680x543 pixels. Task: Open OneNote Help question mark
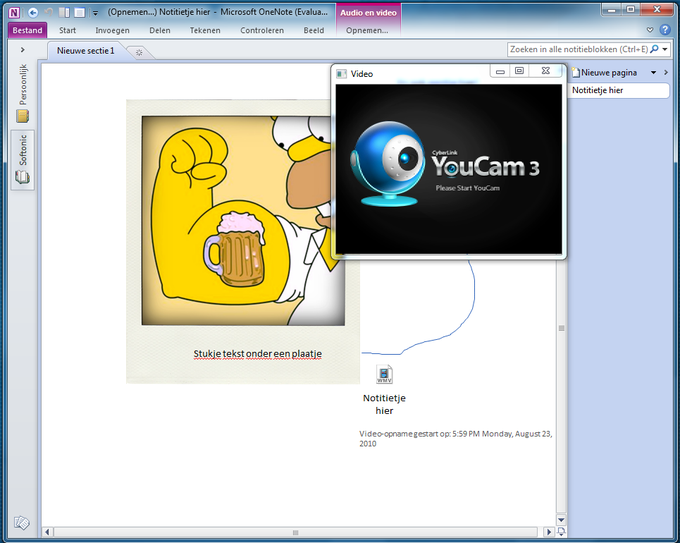(x=664, y=30)
